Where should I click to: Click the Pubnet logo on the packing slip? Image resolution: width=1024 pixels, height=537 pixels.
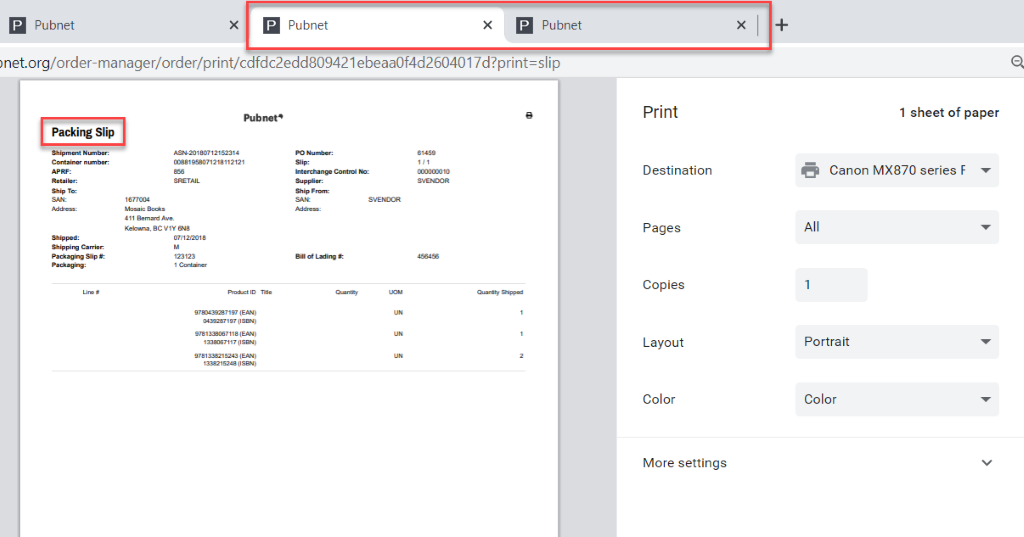(x=263, y=118)
